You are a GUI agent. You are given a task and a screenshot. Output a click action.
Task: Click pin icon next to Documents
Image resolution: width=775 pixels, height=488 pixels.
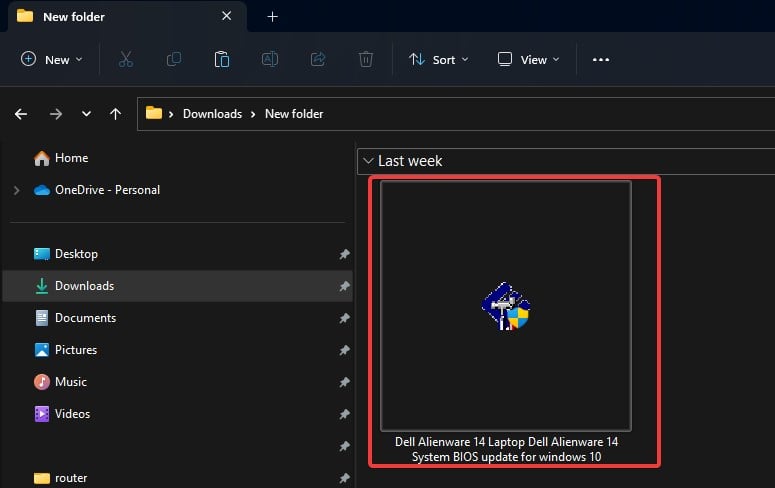click(344, 318)
